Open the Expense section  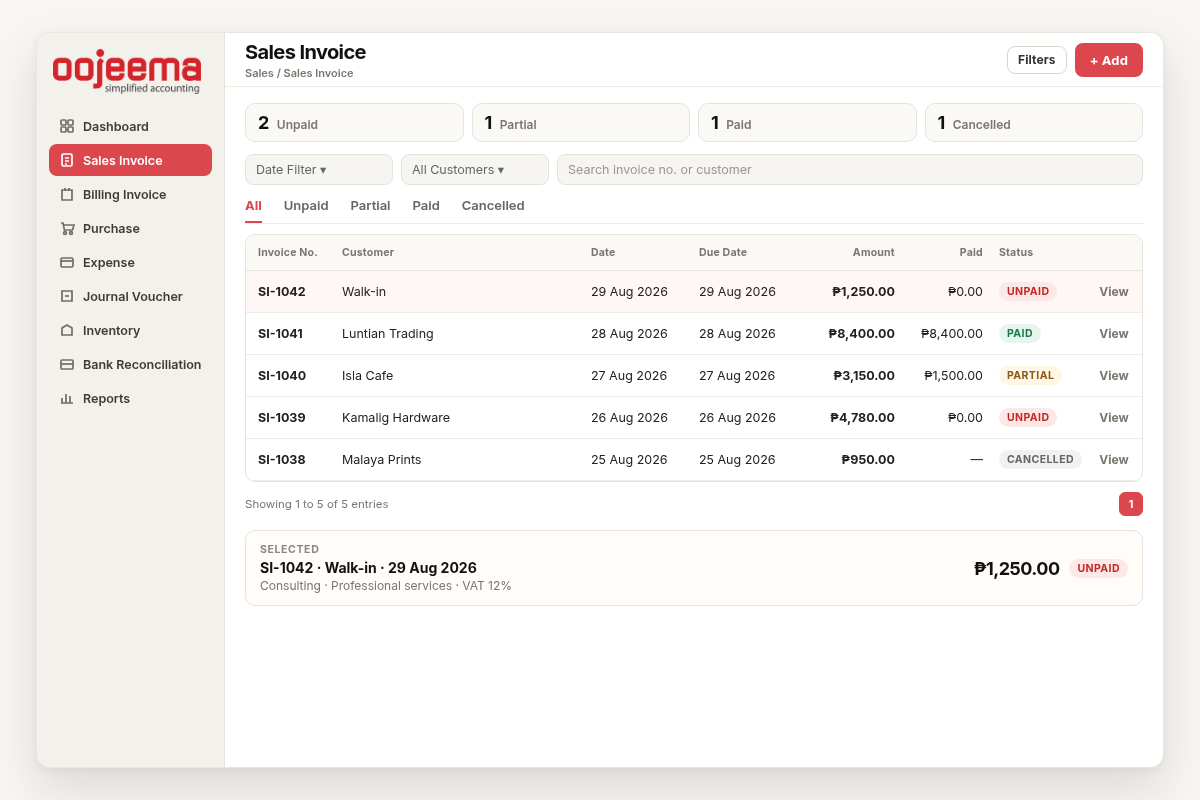[x=130, y=262]
